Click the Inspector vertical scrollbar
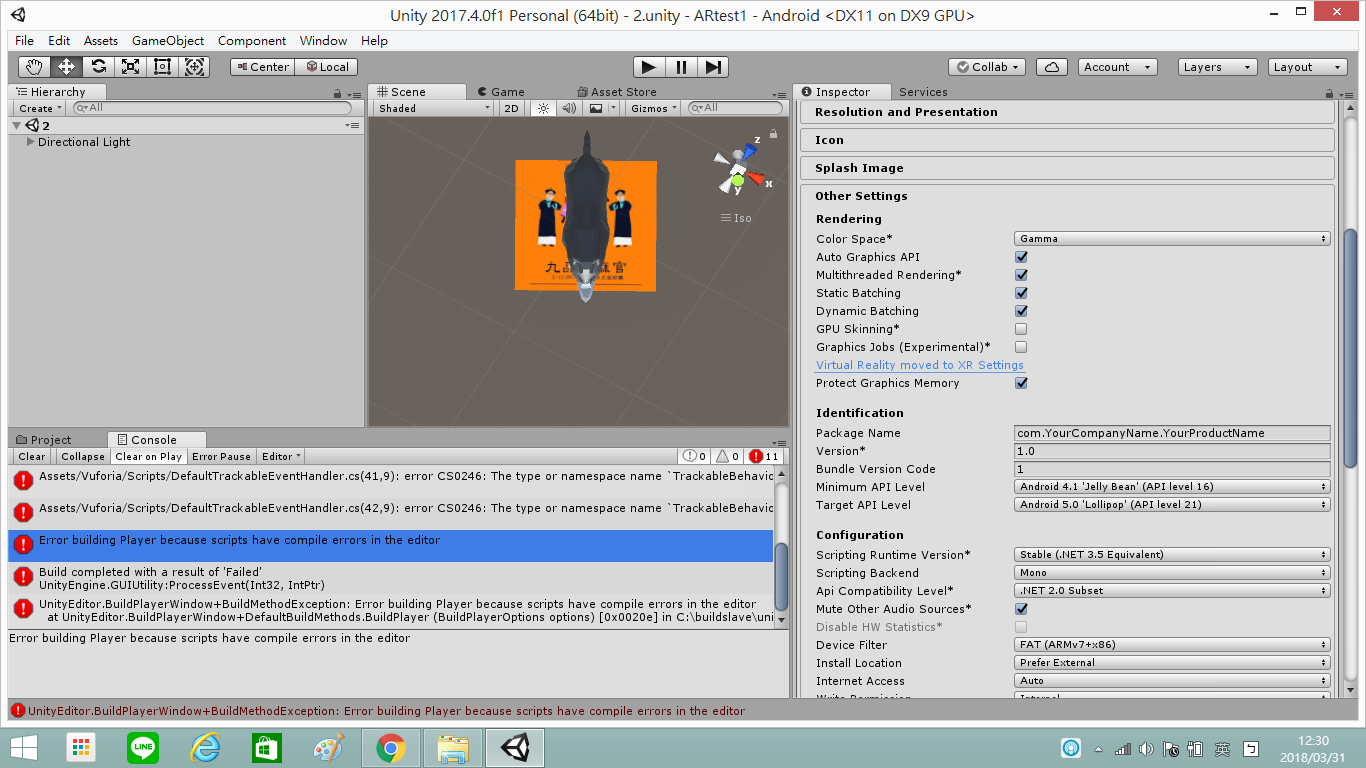Screen dimensions: 1366x768 click(1350, 348)
